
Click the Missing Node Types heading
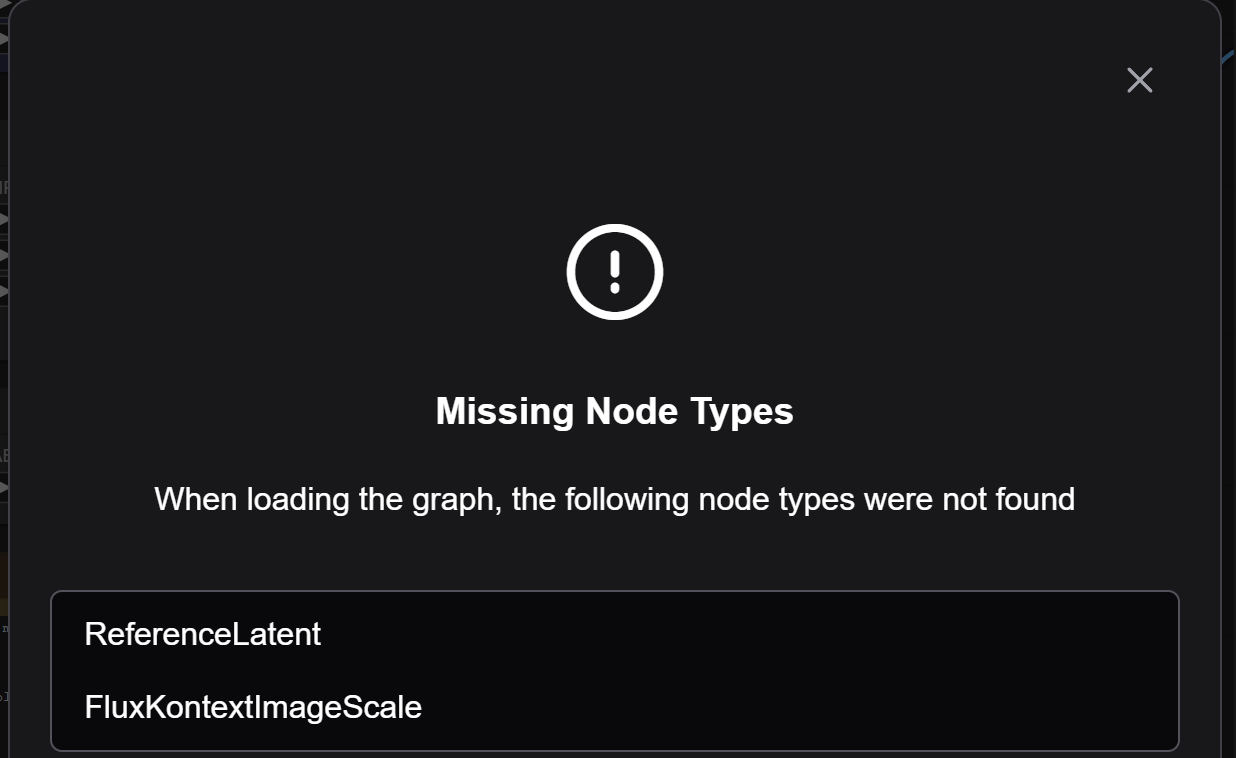tap(615, 411)
